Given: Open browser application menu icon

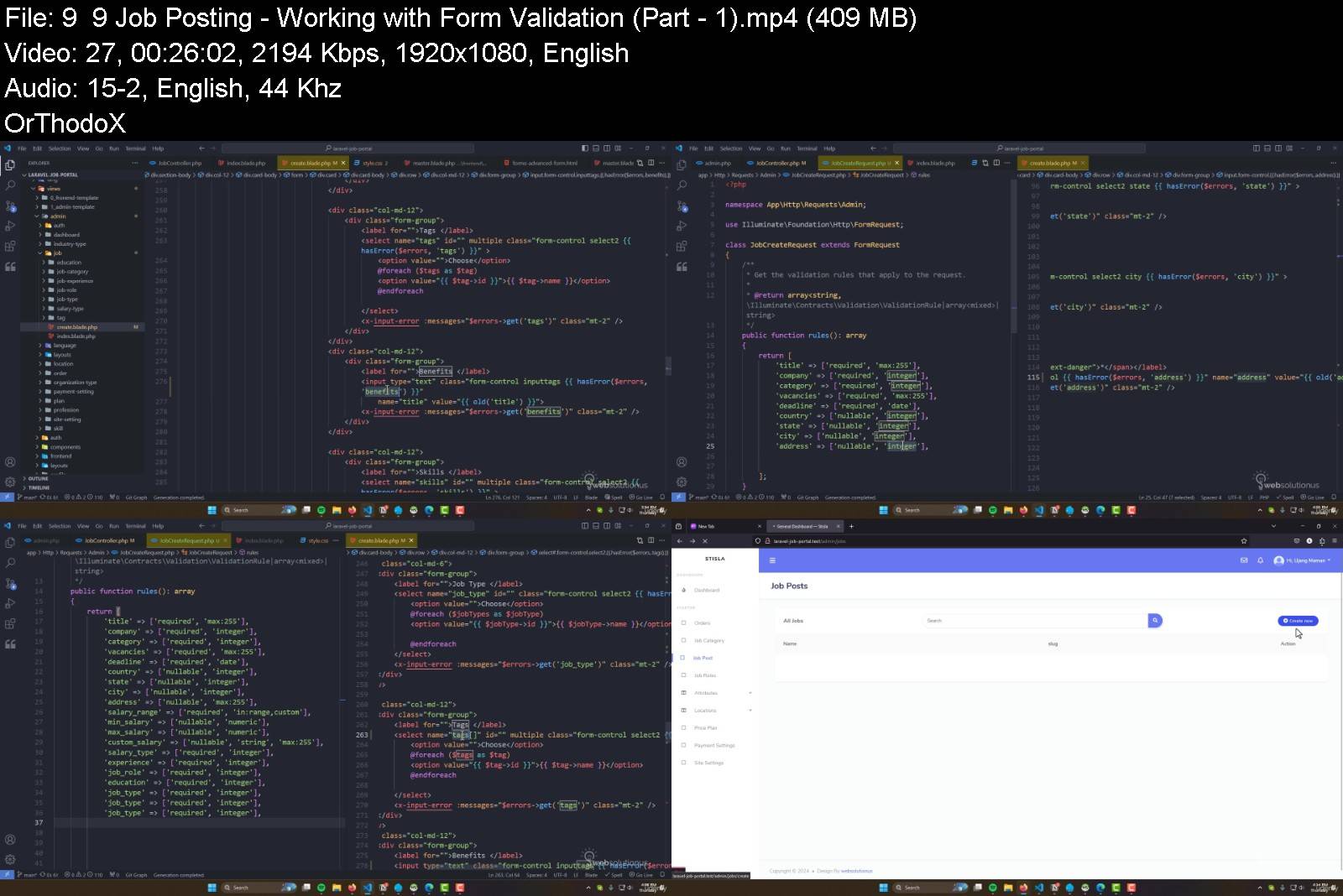Looking at the screenshot, I should [1334, 541].
